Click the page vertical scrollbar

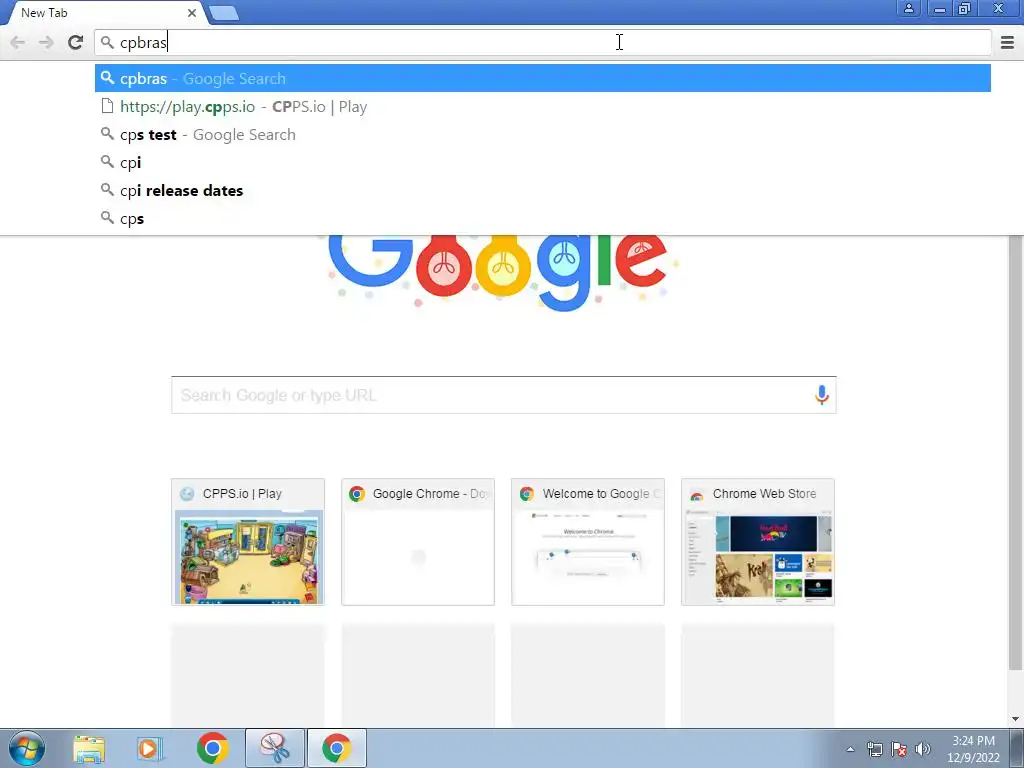coord(1015,451)
